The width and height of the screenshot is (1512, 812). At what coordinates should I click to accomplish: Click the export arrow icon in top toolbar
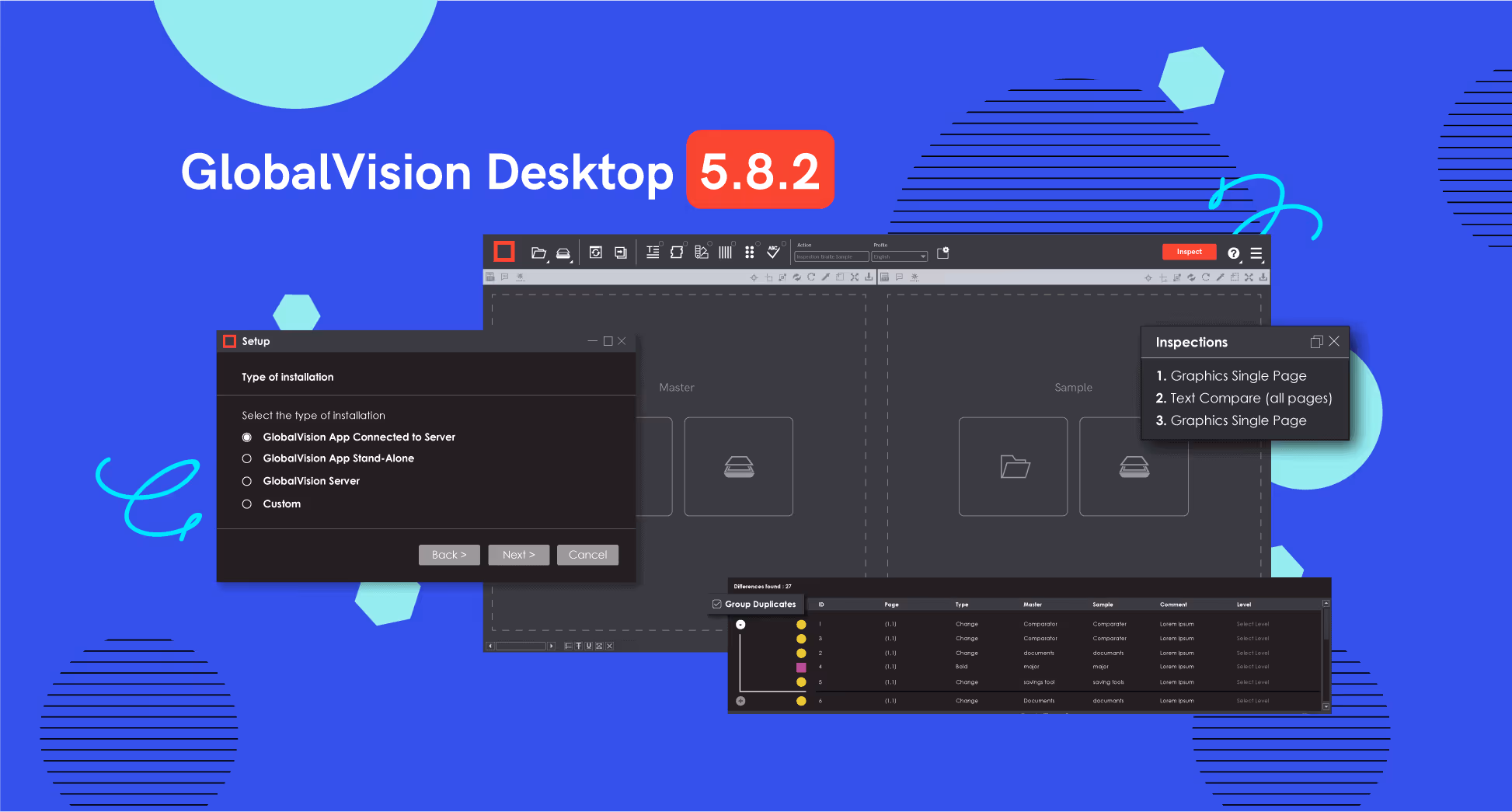(621, 253)
